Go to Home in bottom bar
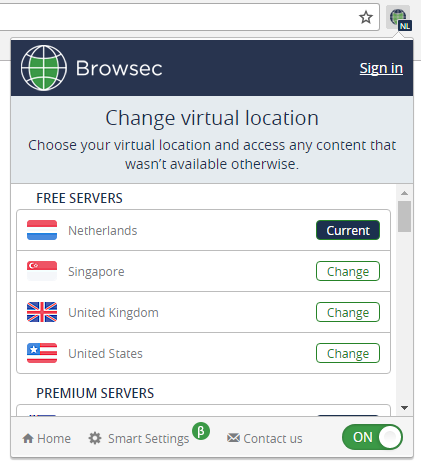421x463 pixels. pyautogui.click(x=47, y=438)
